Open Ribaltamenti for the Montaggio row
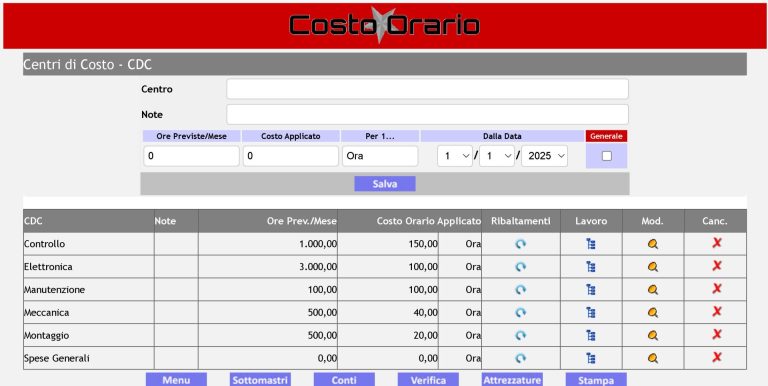Image resolution: width=768 pixels, height=386 pixels. coord(521,335)
